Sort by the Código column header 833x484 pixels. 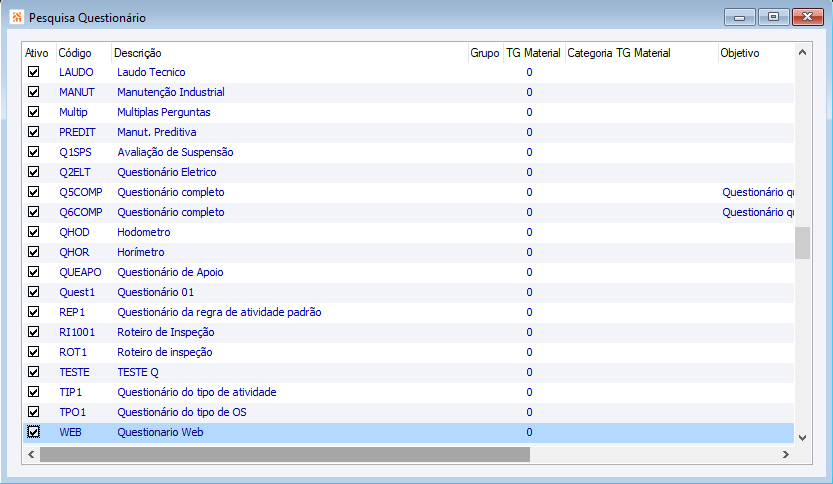[x=83, y=53]
